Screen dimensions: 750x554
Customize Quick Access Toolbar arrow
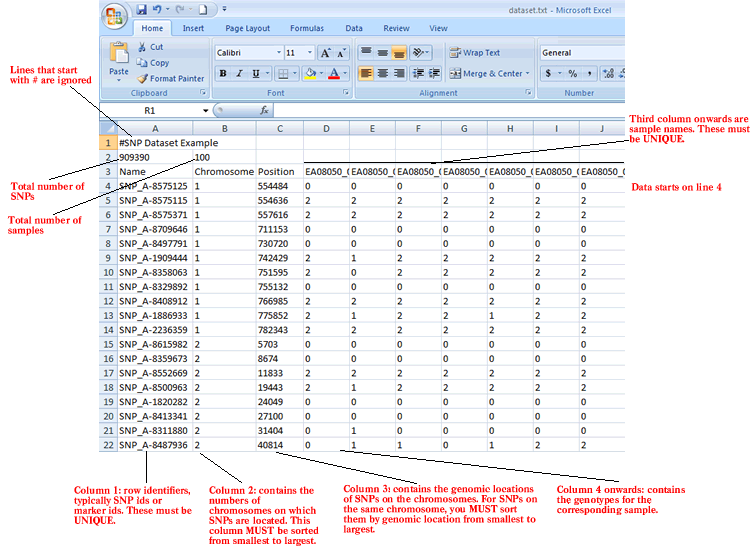click(224, 10)
